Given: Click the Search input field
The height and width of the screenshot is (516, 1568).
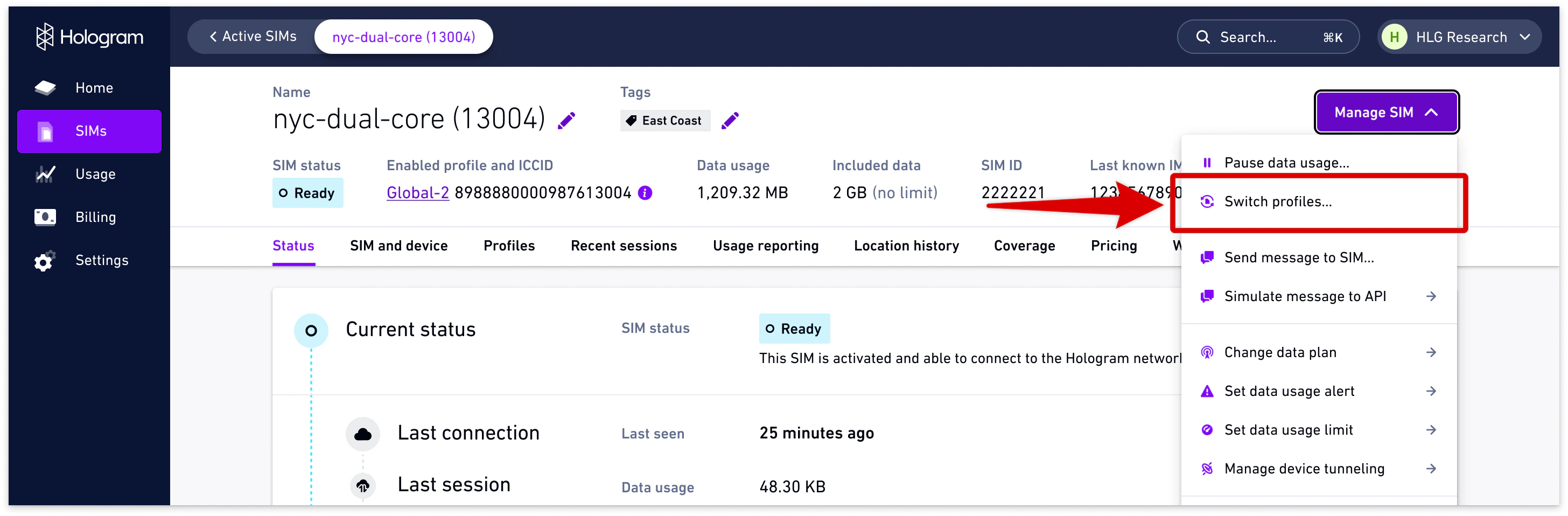Looking at the screenshot, I should (x=1268, y=37).
